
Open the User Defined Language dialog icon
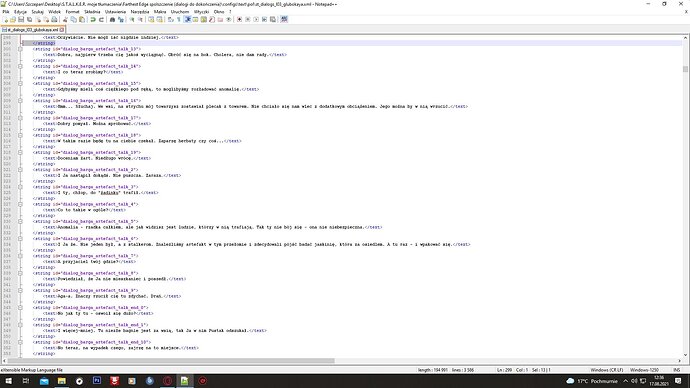pos(195,20)
